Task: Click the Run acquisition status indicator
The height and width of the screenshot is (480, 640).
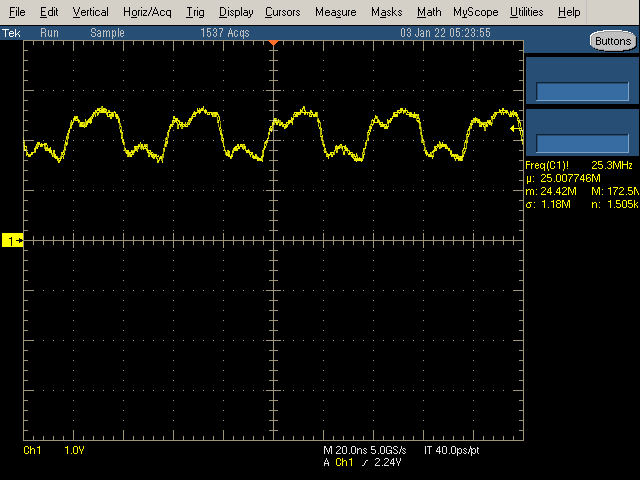Action: point(49,33)
